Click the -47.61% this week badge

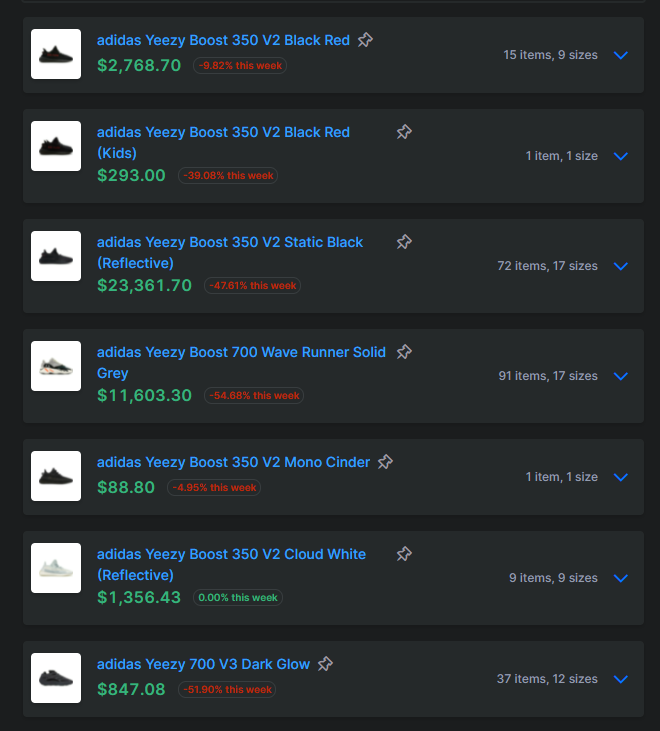click(253, 286)
